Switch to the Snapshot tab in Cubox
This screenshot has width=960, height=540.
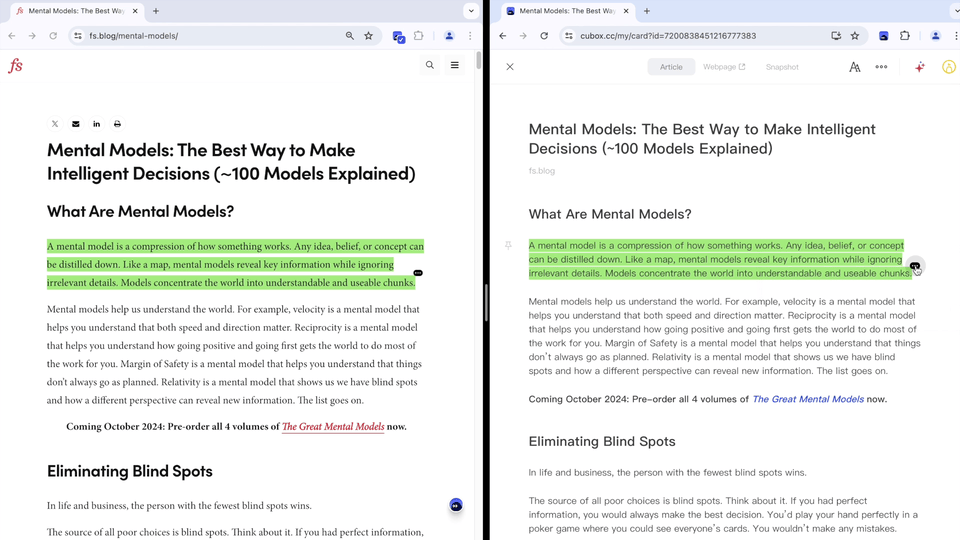pos(782,67)
